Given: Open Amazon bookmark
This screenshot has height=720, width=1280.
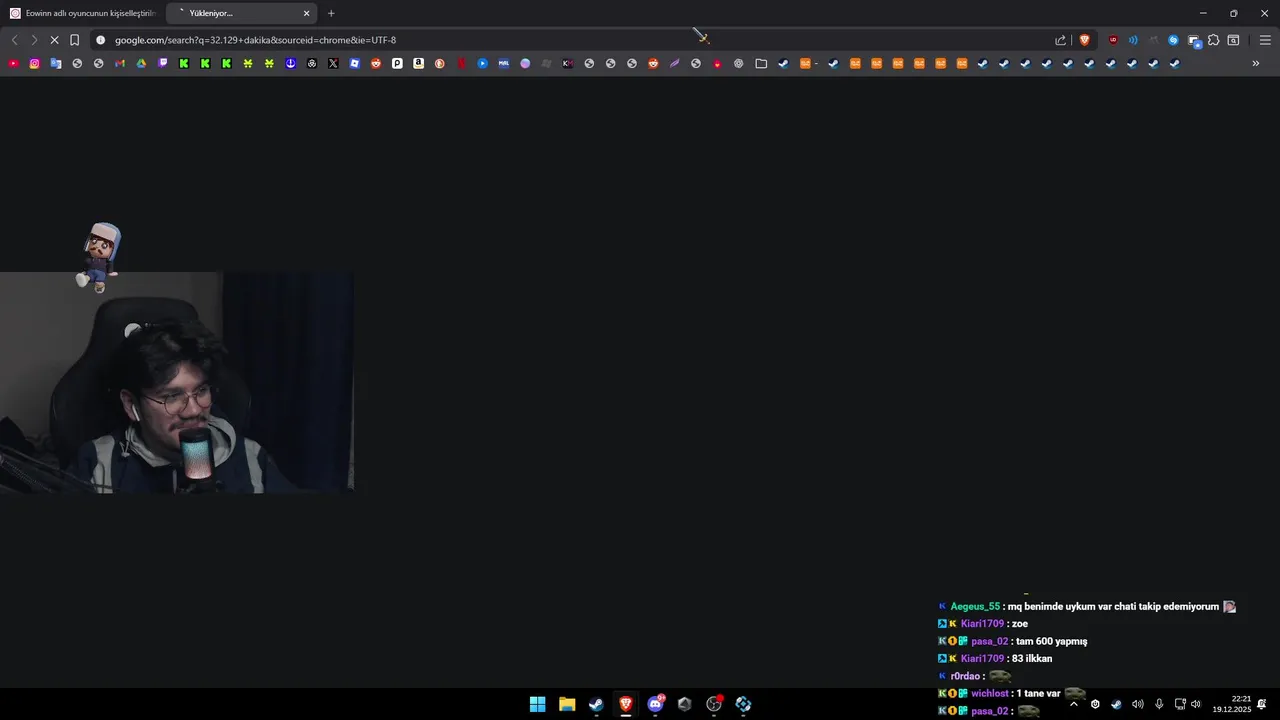Looking at the screenshot, I should 418,63.
